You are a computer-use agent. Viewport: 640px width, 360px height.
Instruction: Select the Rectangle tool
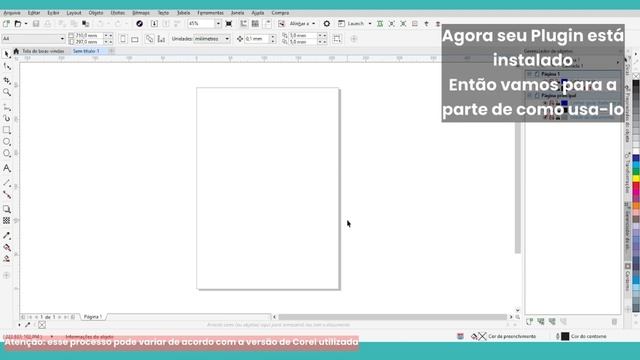click(x=7, y=130)
